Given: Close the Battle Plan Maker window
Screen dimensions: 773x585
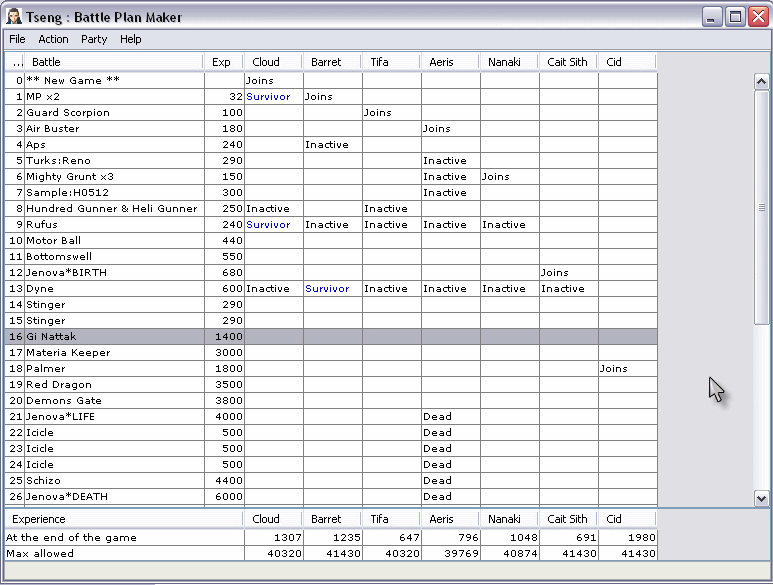Looking at the screenshot, I should tap(759, 17).
